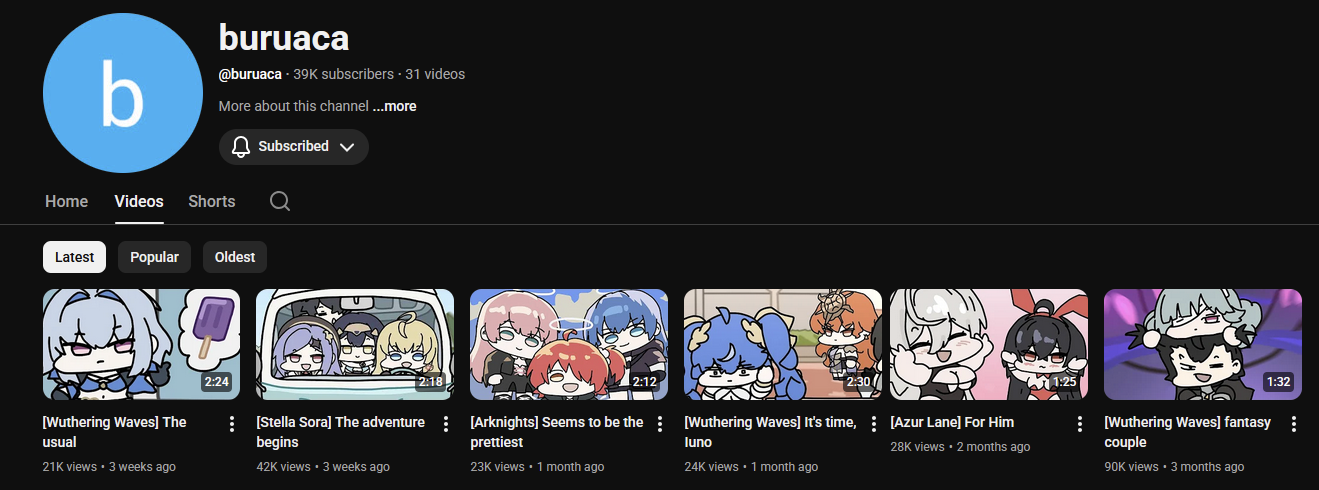
Task: Select the Popular filter chip
Action: tap(154, 257)
